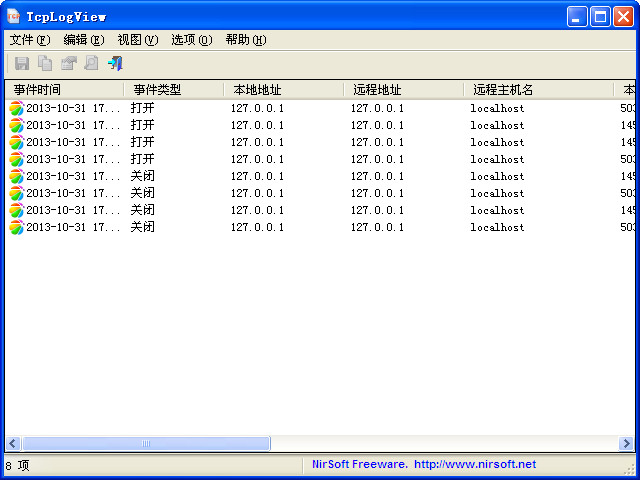Open the 帮助(H) menu
Image resolution: width=640 pixels, height=480 pixels.
[x=245, y=40]
